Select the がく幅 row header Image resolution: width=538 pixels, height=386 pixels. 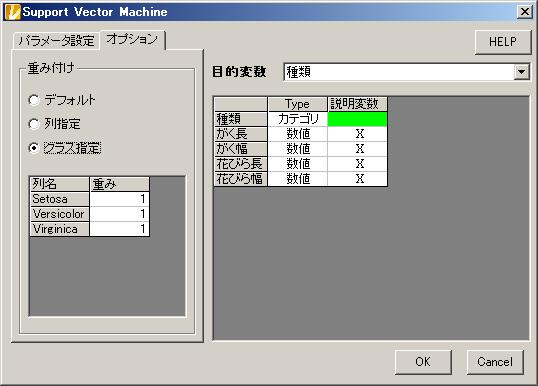tap(241, 149)
